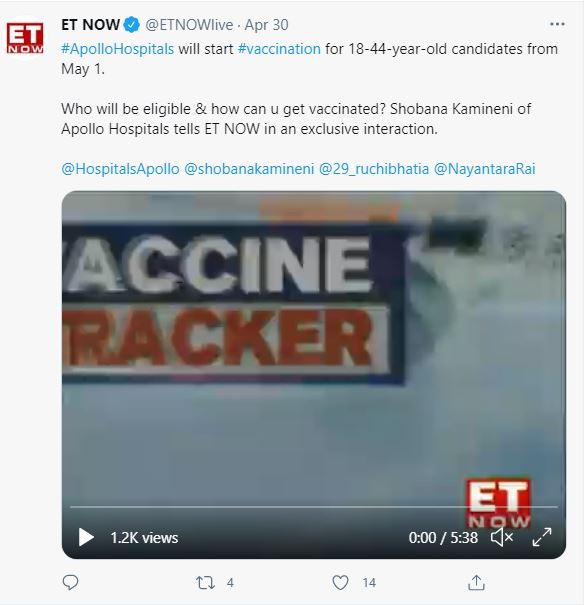Play the Vaccine Tracker video
585x605 pixels.
coord(86,537)
